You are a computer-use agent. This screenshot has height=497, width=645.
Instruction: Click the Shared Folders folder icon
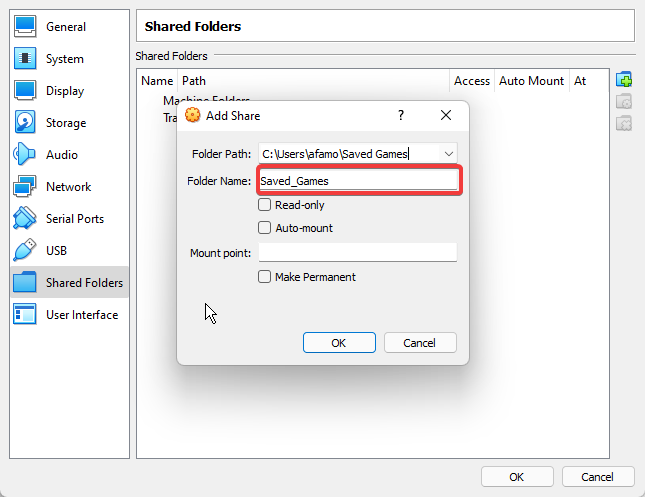(x=25, y=282)
